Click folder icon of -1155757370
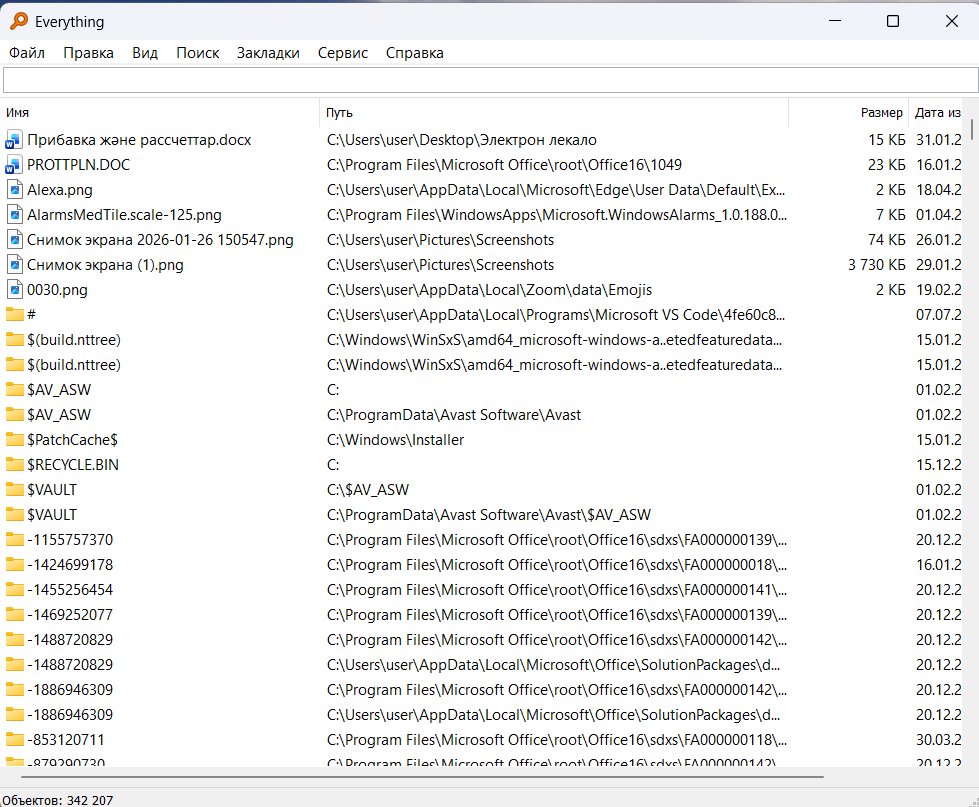 click(14, 539)
